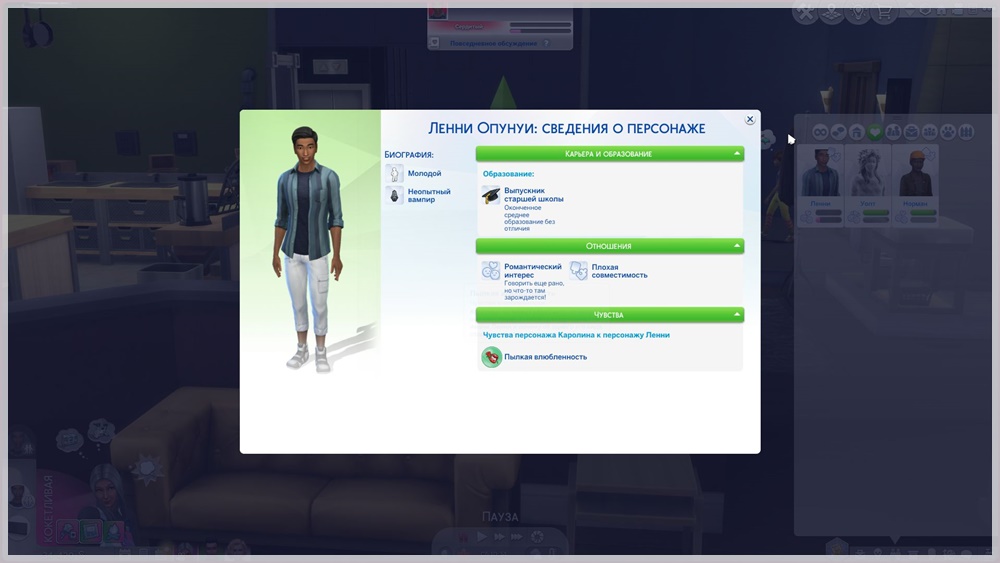Click the Пылкая влюбленность sentiment icon
This screenshot has width=1000, height=563.
(491, 357)
